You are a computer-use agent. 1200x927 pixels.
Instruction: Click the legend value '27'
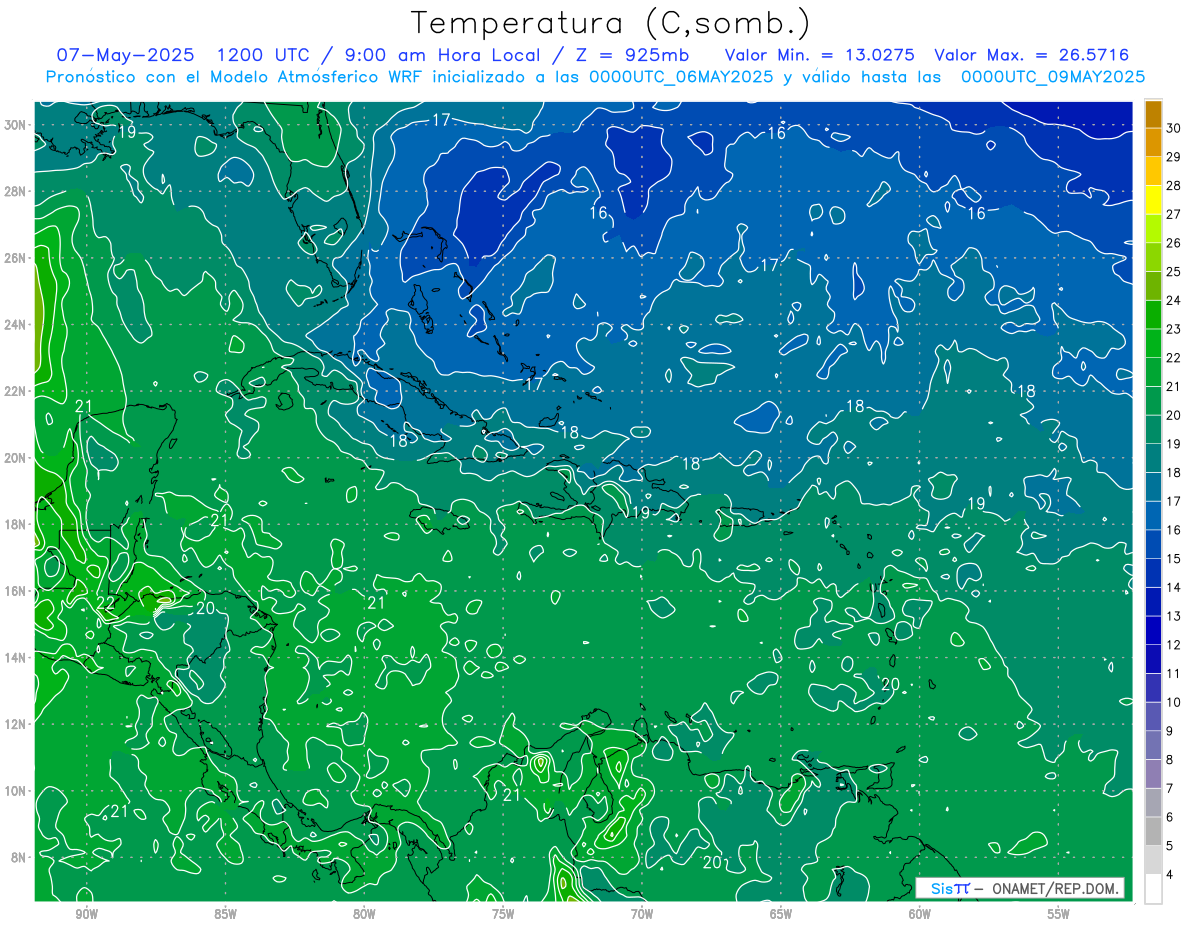pos(1174,214)
